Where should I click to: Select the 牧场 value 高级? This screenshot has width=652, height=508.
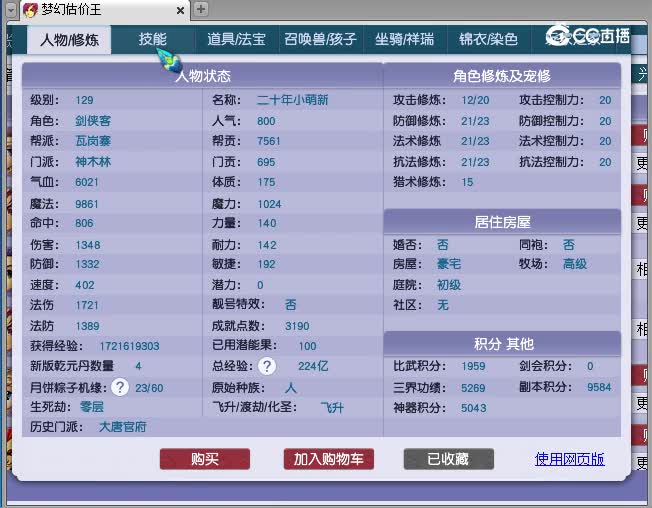point(575,264)
